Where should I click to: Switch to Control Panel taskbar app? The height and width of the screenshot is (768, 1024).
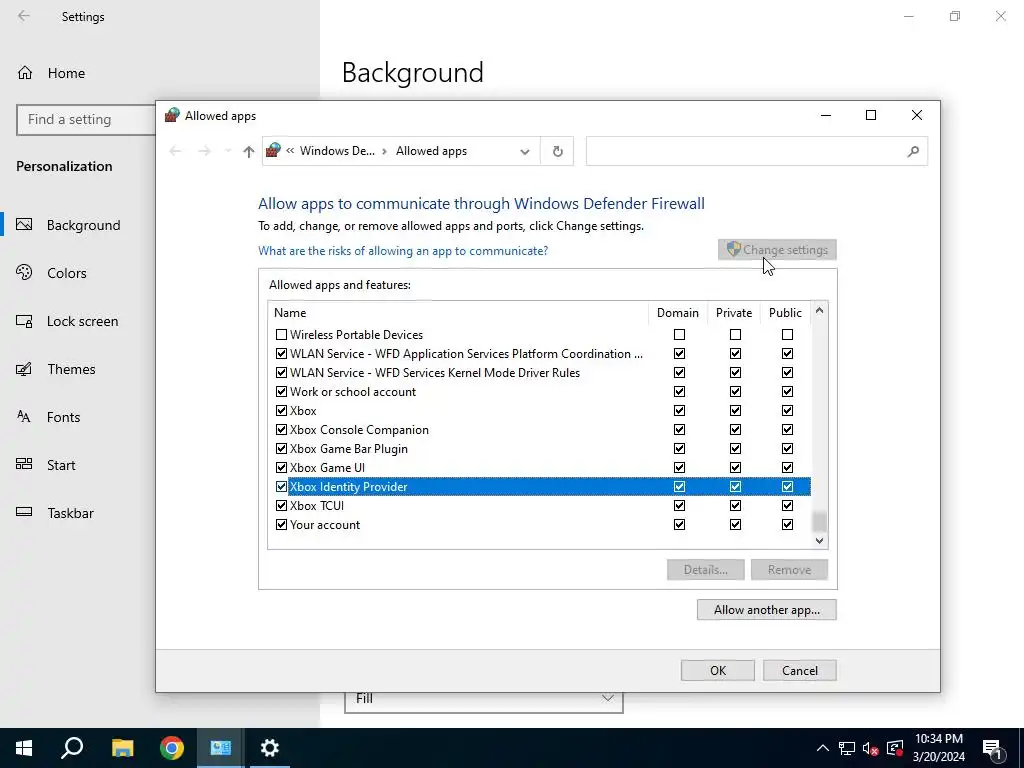221,748
